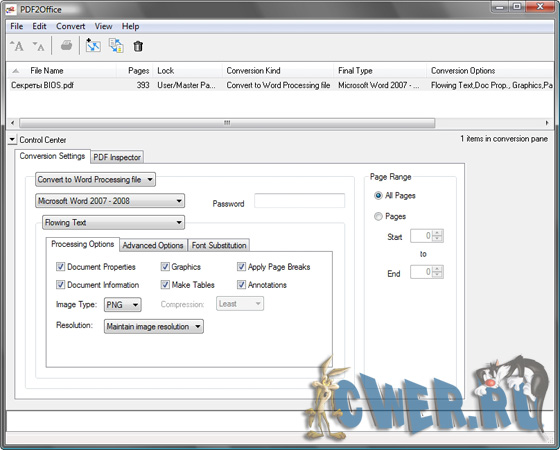Select the Pages radio button
Screen dimensions: 560x450
(x=378, y=216)
